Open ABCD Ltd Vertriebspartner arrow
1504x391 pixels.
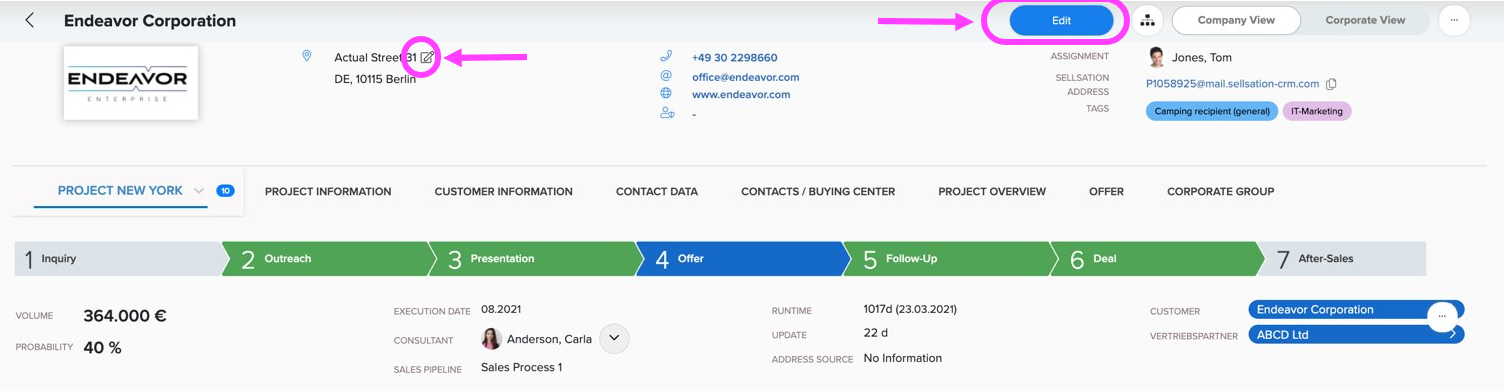click(x=1452, y=335)
